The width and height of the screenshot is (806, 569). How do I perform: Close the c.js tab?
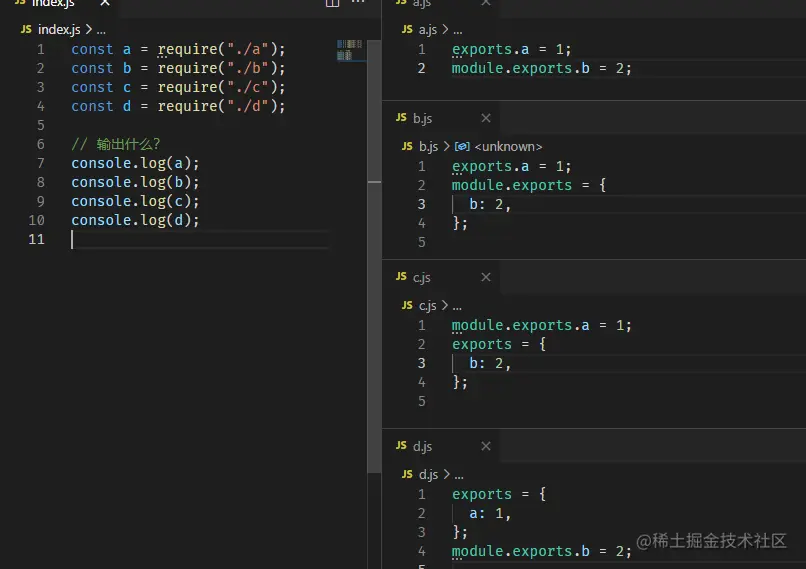[x=486, y=277]
